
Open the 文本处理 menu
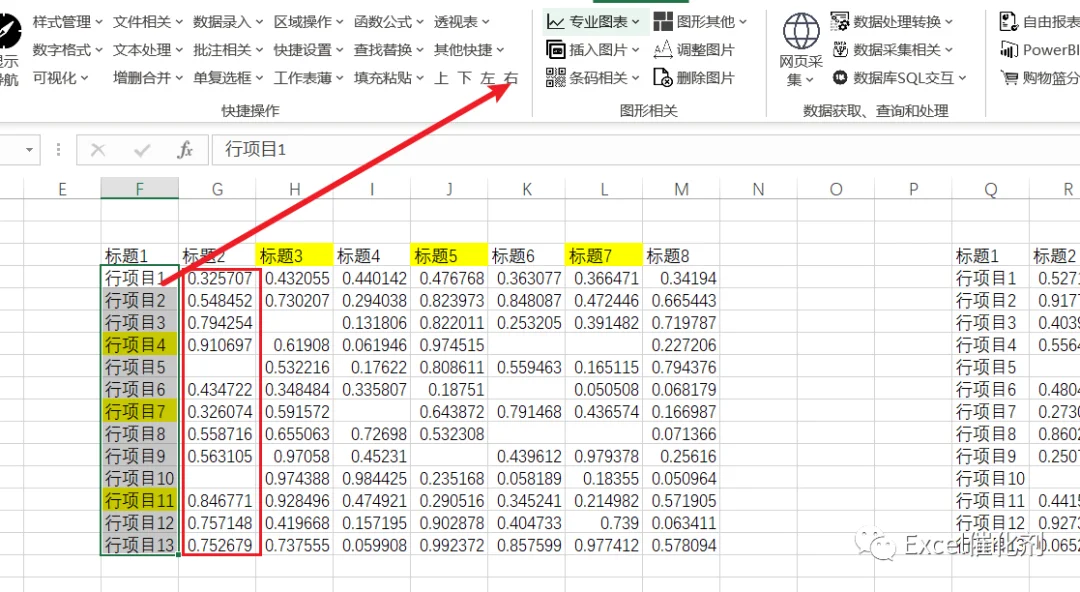[x=148, y=50]
